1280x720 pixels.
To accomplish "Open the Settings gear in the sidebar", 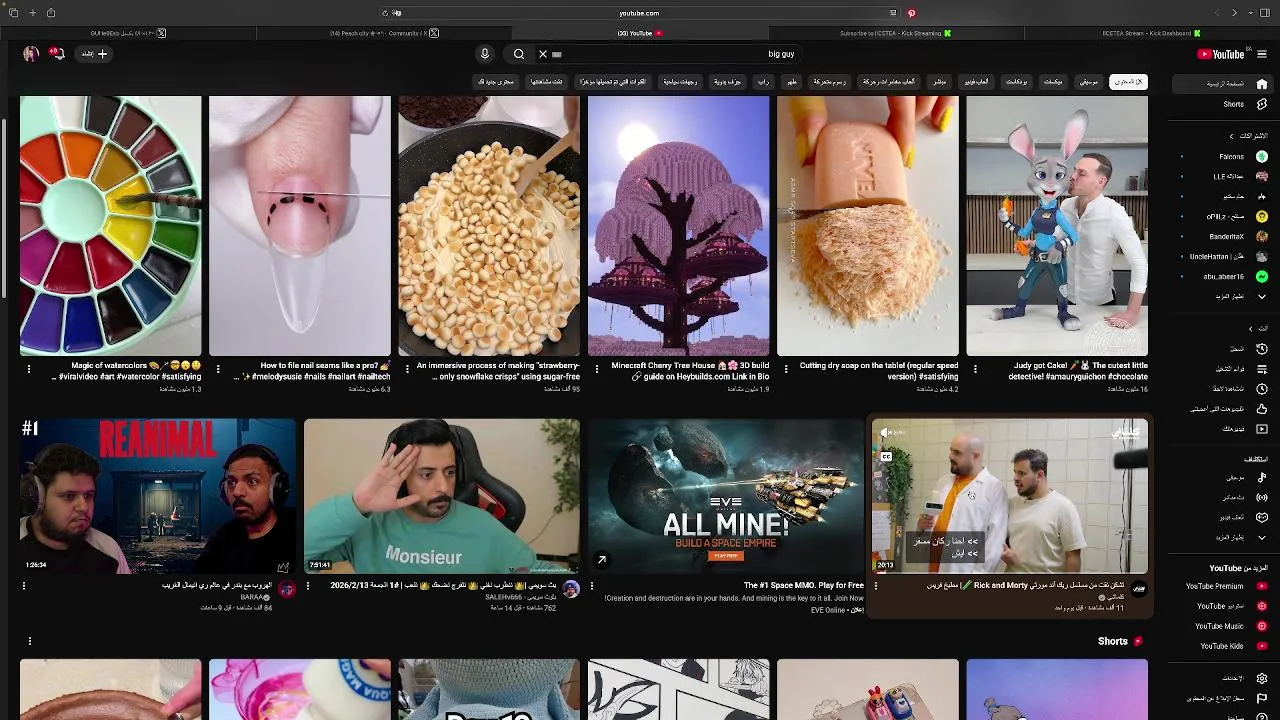I will [1262, 678].
